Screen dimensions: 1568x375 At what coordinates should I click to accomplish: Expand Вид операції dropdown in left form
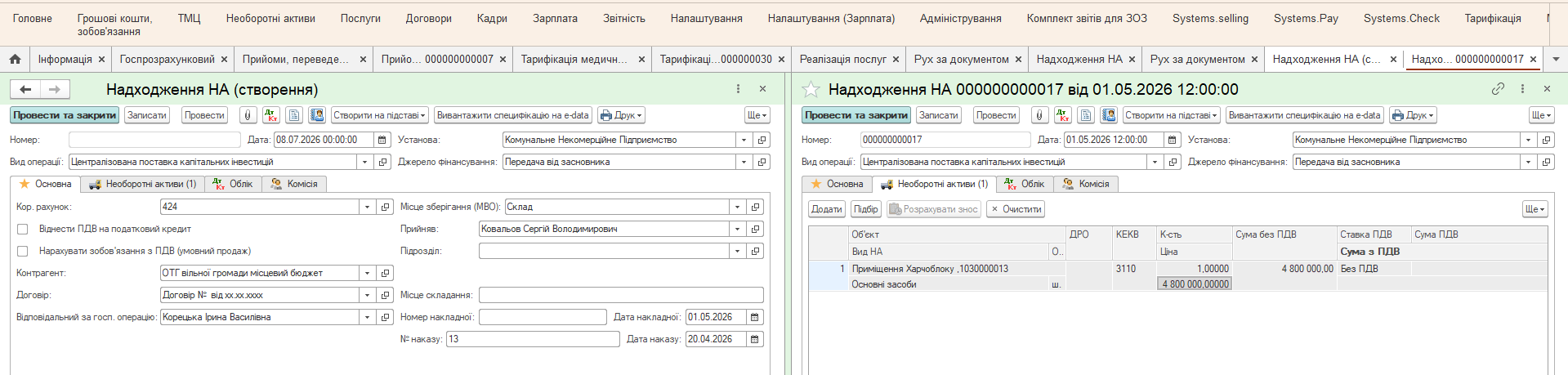coord(364,162)
